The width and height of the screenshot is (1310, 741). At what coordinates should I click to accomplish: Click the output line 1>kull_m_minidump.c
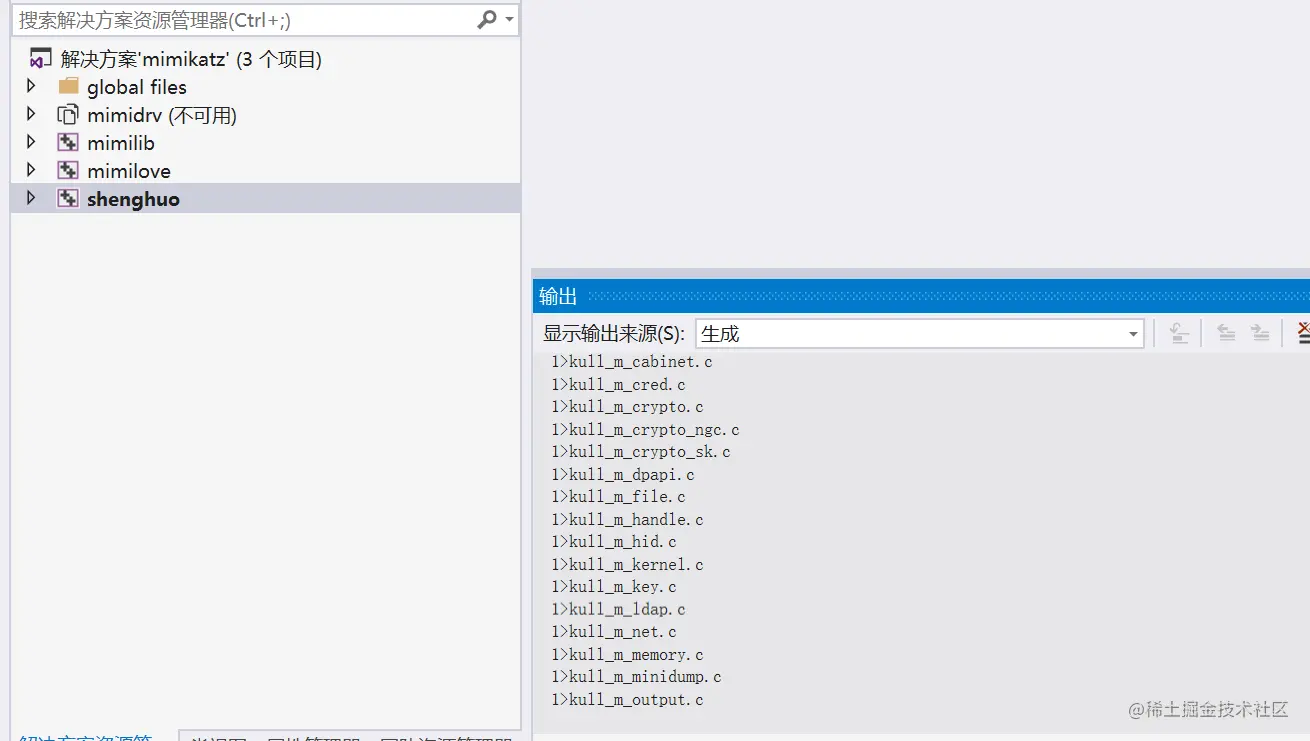637,677
